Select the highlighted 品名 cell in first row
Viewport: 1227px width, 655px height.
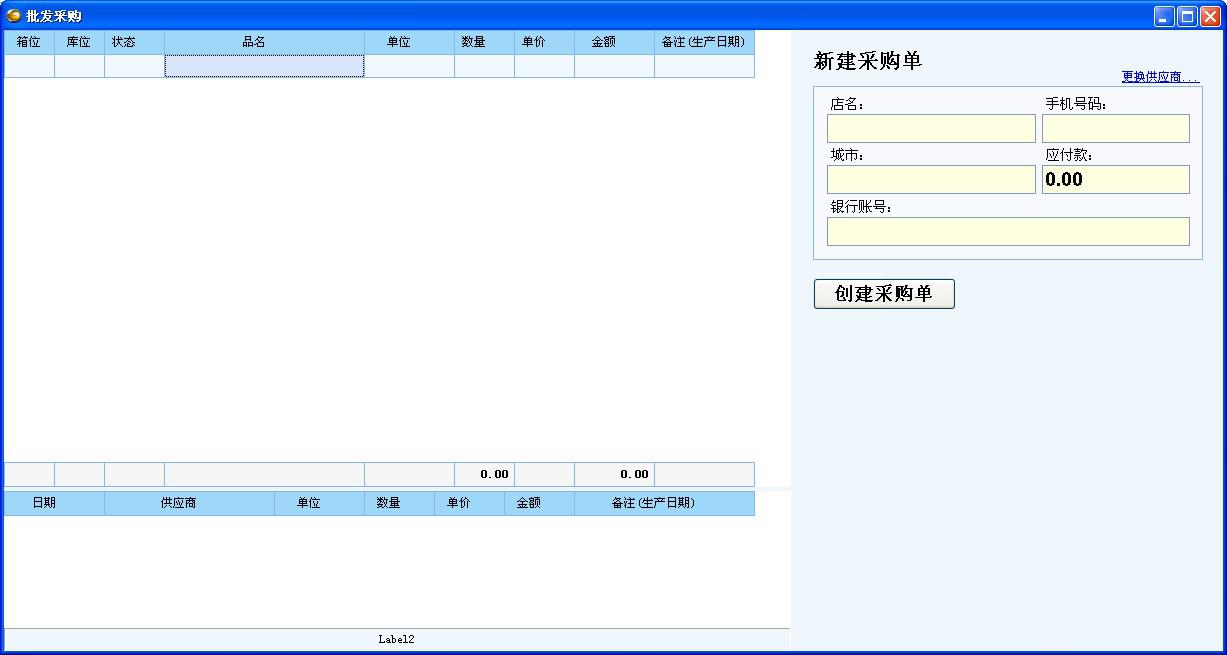(x=264, y=66)
